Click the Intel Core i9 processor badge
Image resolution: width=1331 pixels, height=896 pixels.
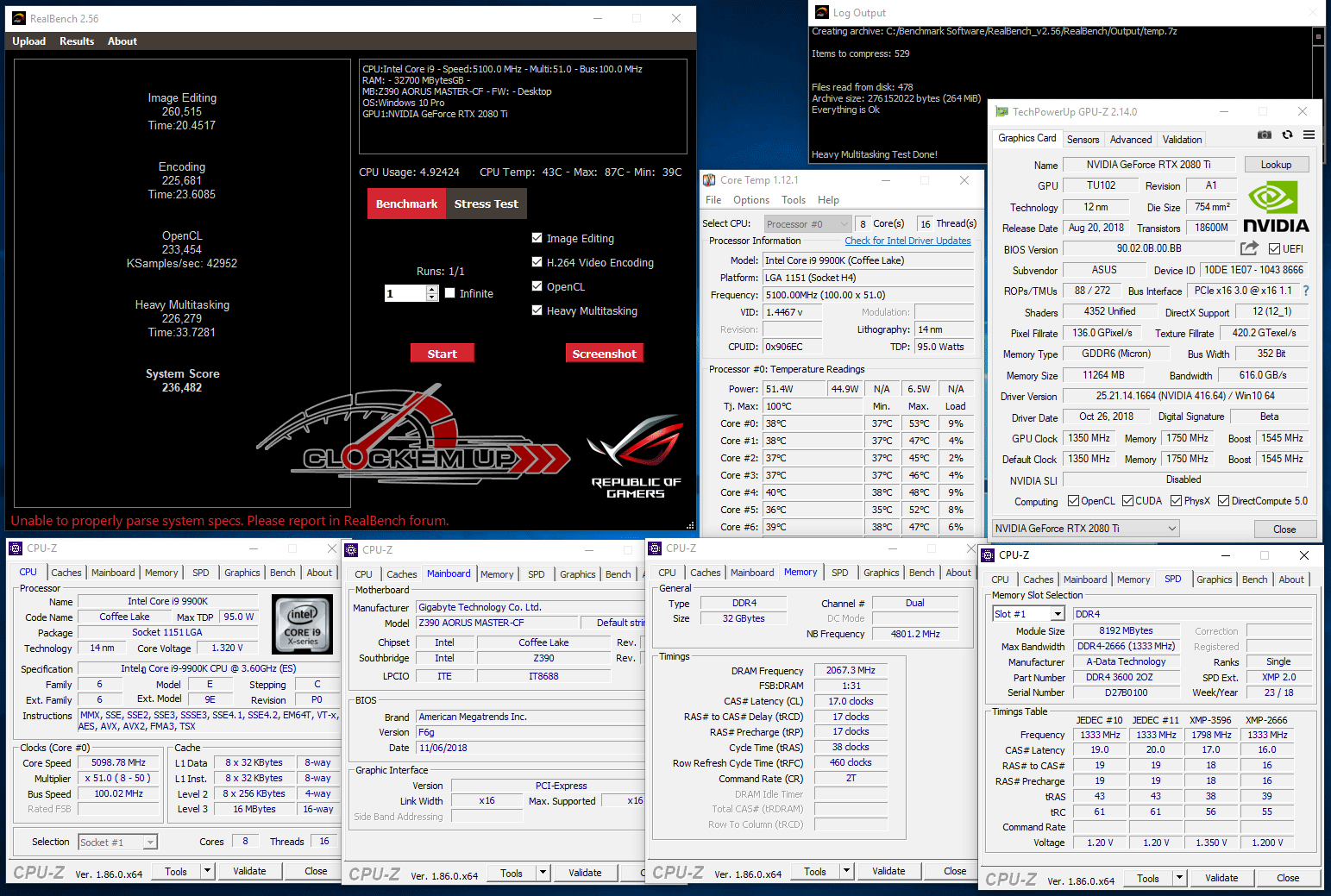click(302, 622)
